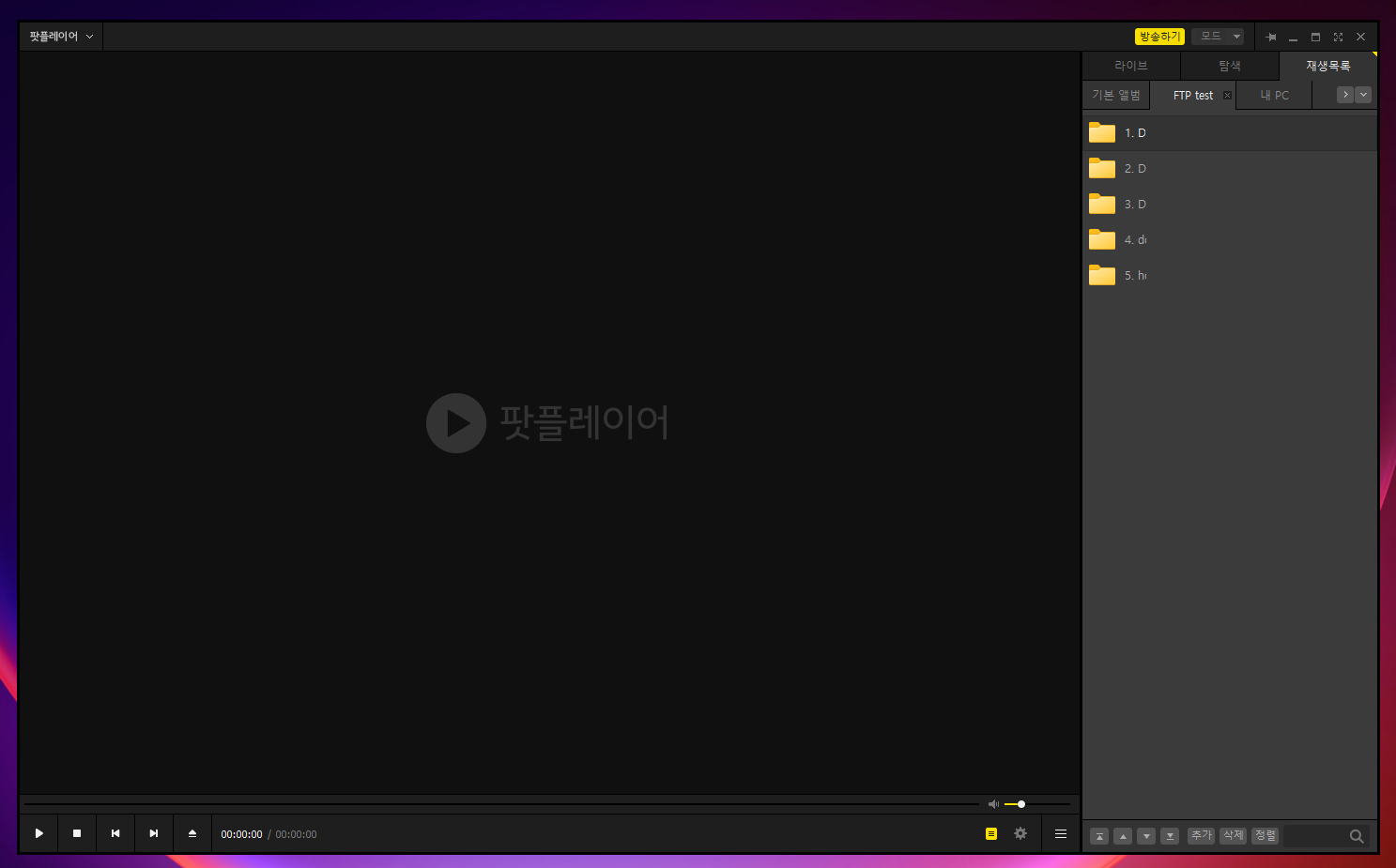Skip to the previous track
The height and width of the screenshot is (868, 1396).
tap(115, 833)
